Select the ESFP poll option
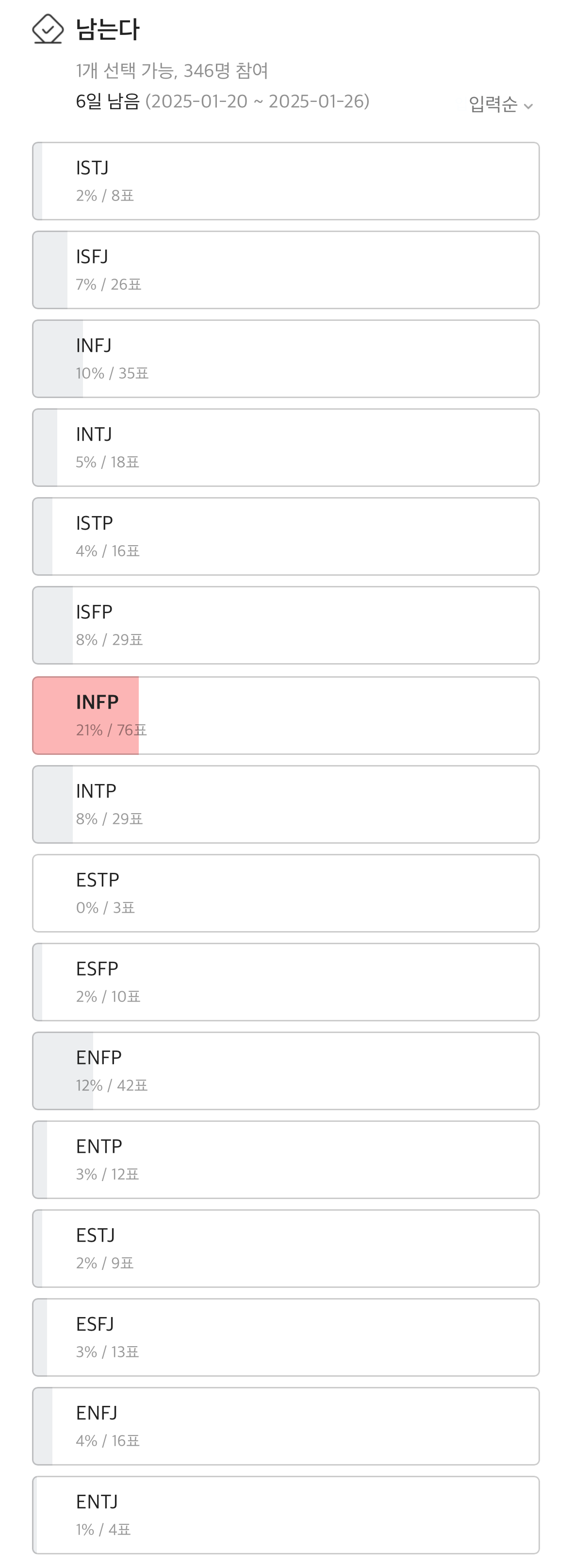The height and width of the screenshot is (1568, 572). point(286,982)
